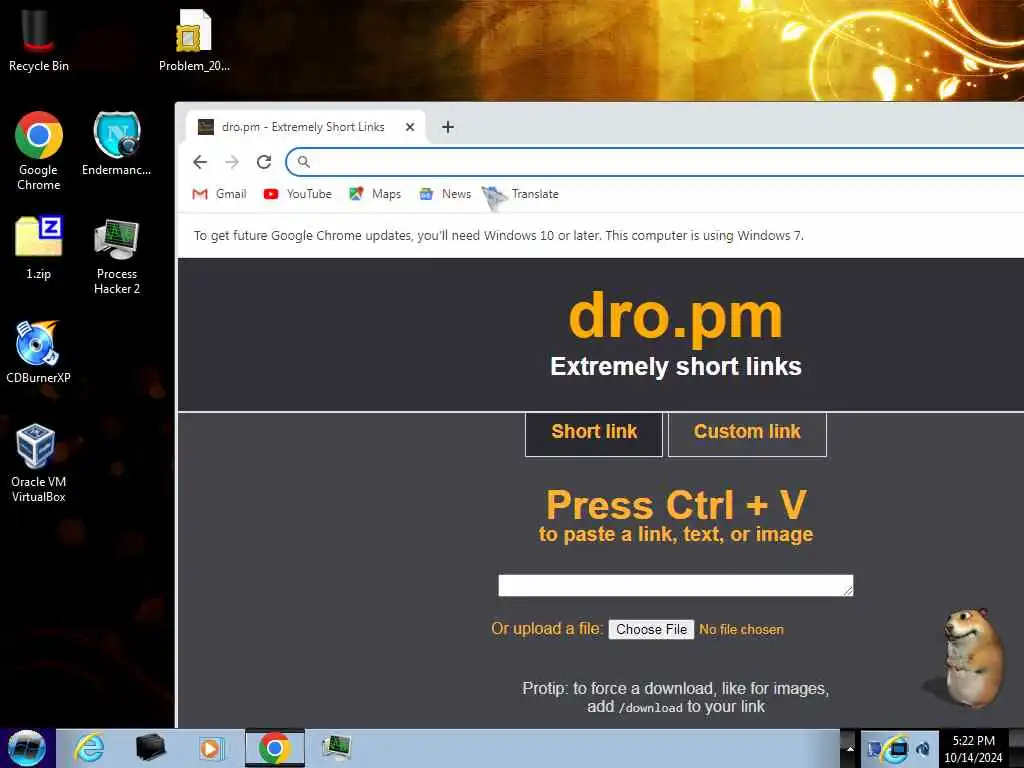Click the network icon in system tray
This screenshot has height=768, width=1024.
(x=899, y=749)
